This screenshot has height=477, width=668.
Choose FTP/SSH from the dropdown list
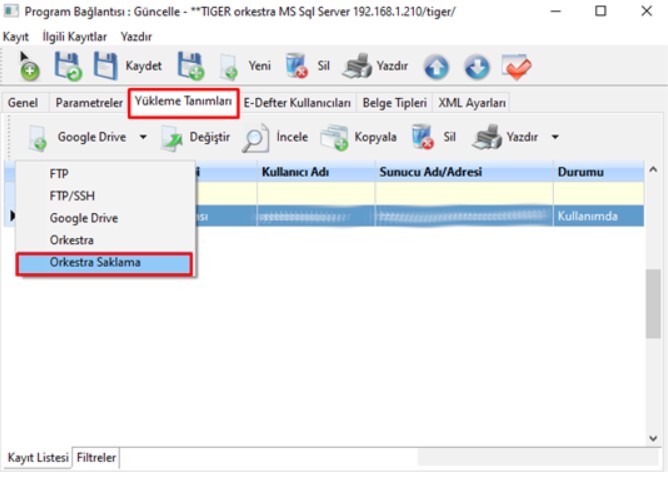click(x=72, y=196)
